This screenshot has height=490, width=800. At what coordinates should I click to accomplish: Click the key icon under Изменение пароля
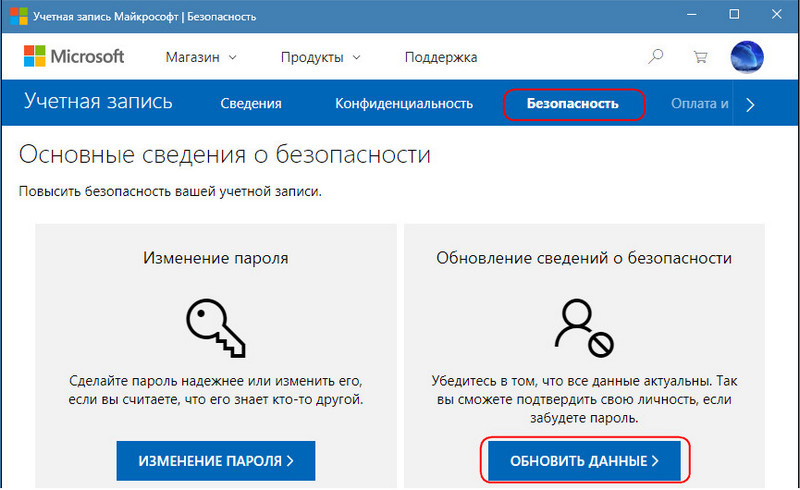tap(216, 328)
